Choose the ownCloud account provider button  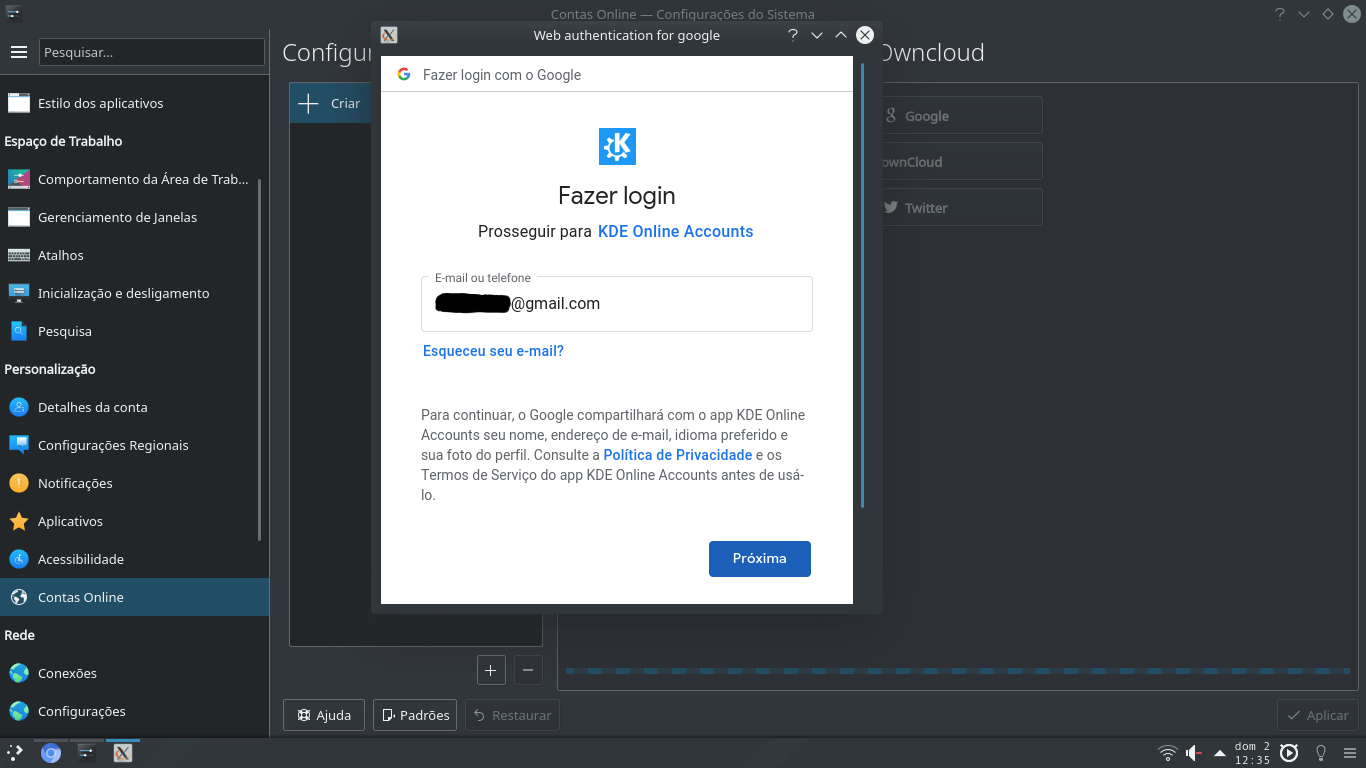coord(960,161)
